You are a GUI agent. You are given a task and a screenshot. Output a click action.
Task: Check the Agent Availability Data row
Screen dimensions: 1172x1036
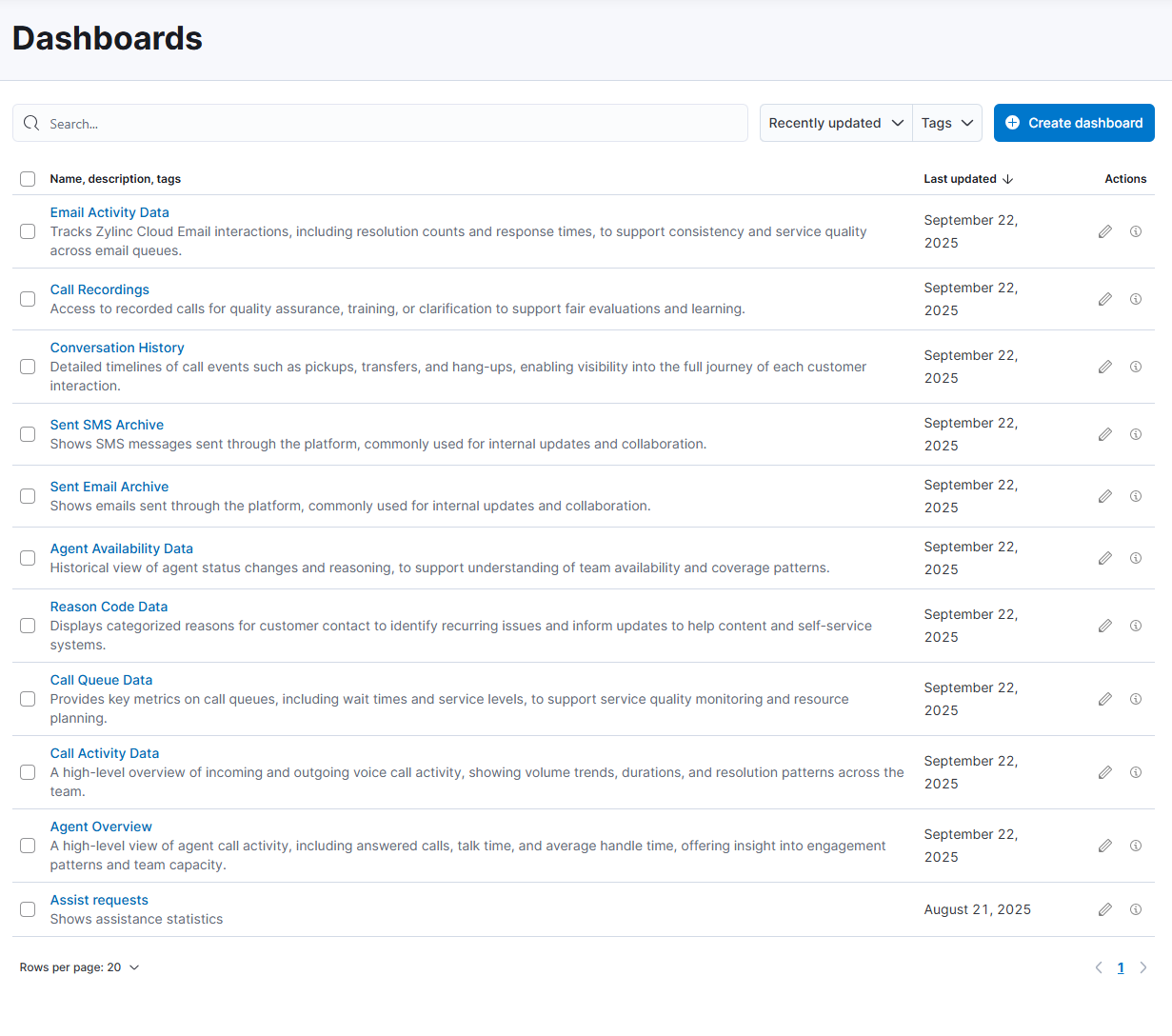[28, 558]
